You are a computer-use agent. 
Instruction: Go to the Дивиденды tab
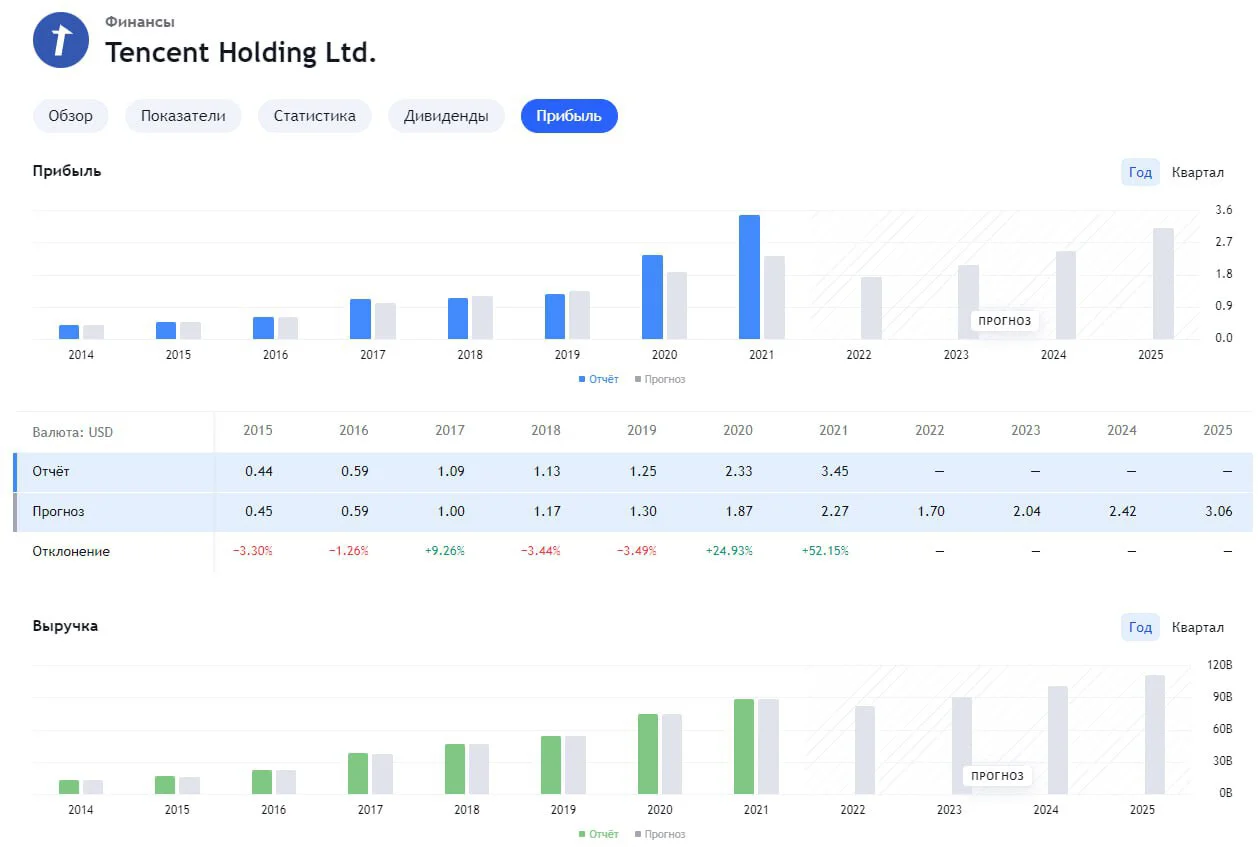point(446,116)
